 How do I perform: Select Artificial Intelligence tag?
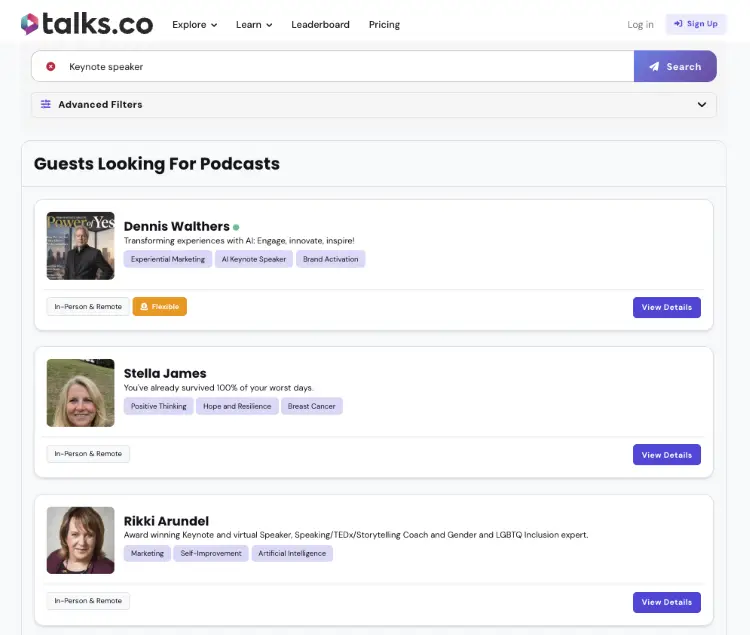292,553
